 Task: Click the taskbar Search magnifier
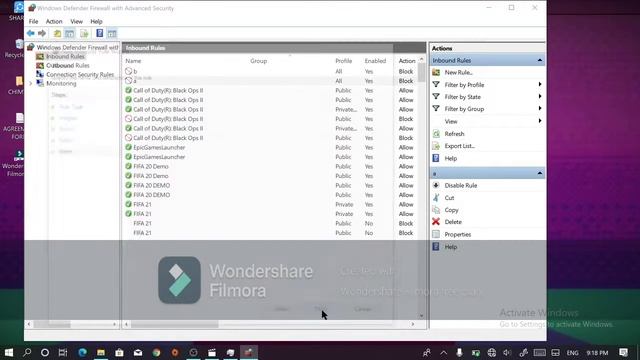(x=27, y=352)
